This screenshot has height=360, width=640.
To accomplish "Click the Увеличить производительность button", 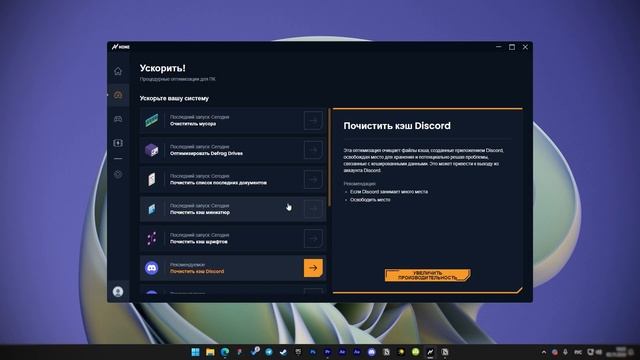I will coord(427,275).
